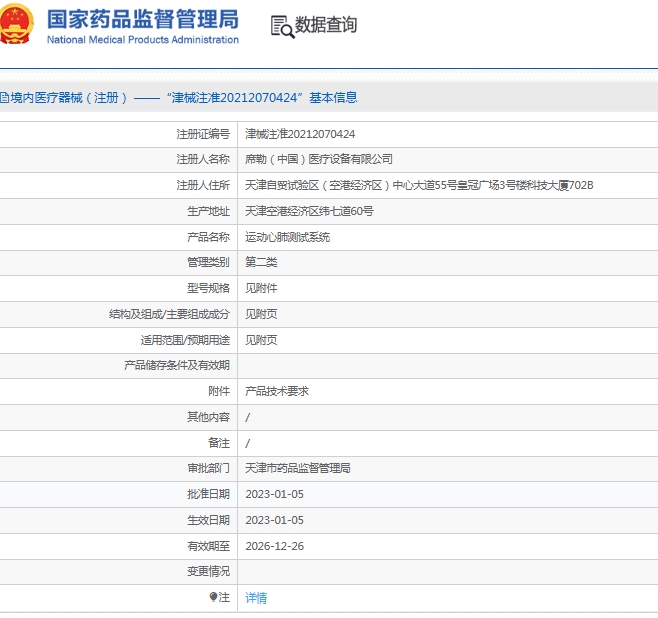Click the lightbulb icon beside 注
Screen dimensions: 658x618
tap(213, 597)
